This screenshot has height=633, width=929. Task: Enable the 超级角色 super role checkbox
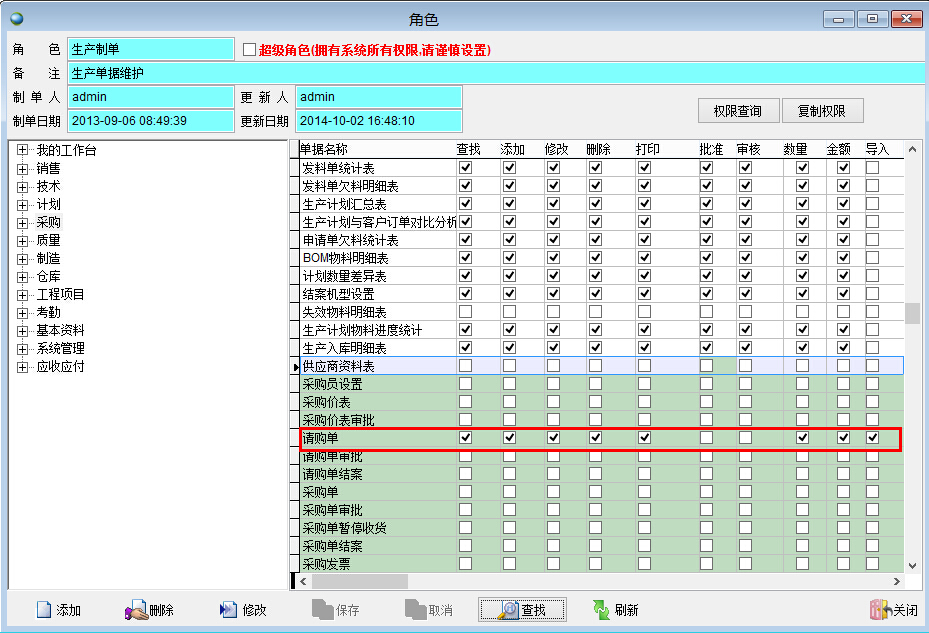click(x=250, y=49)
